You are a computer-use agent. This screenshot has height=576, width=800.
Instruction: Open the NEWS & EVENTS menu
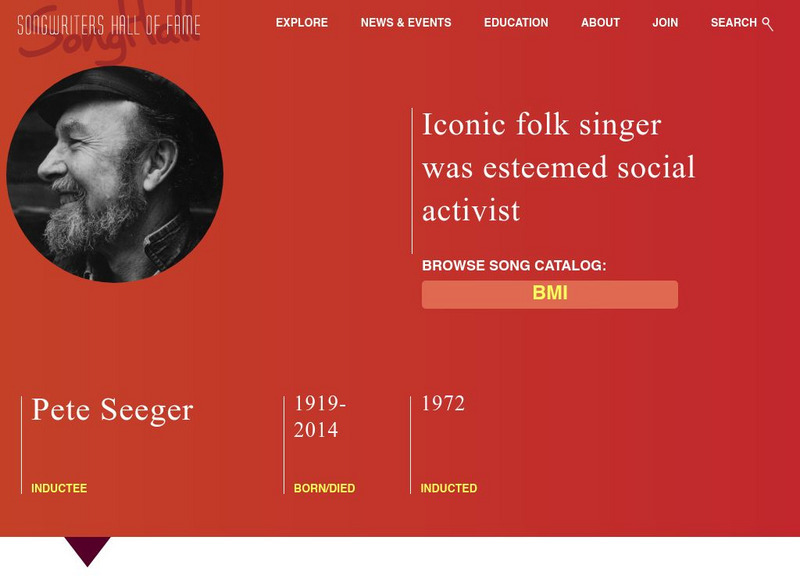click(407, 22)
